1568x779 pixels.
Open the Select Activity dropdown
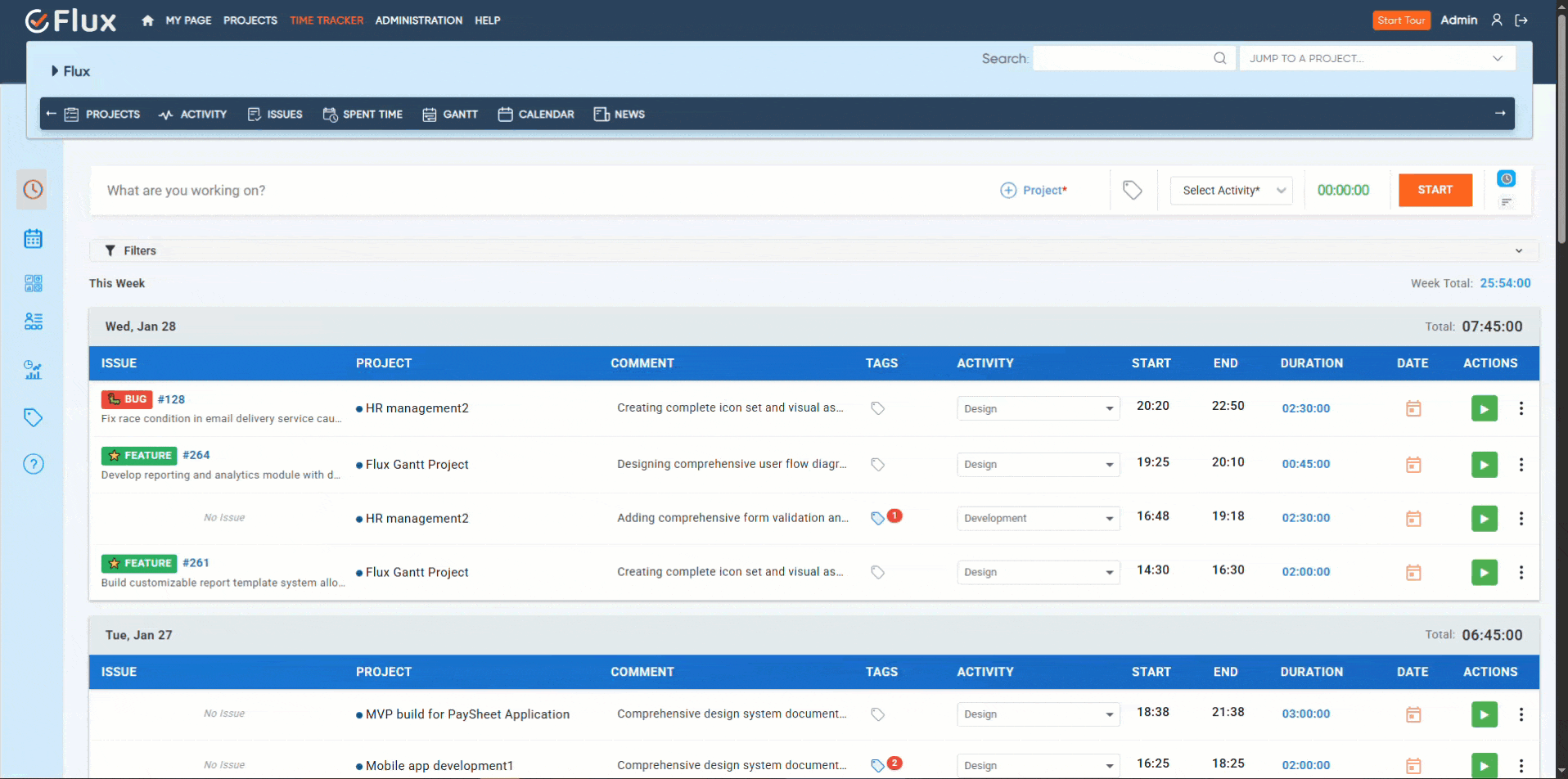pyautogui.click(x=1231, y=191)
